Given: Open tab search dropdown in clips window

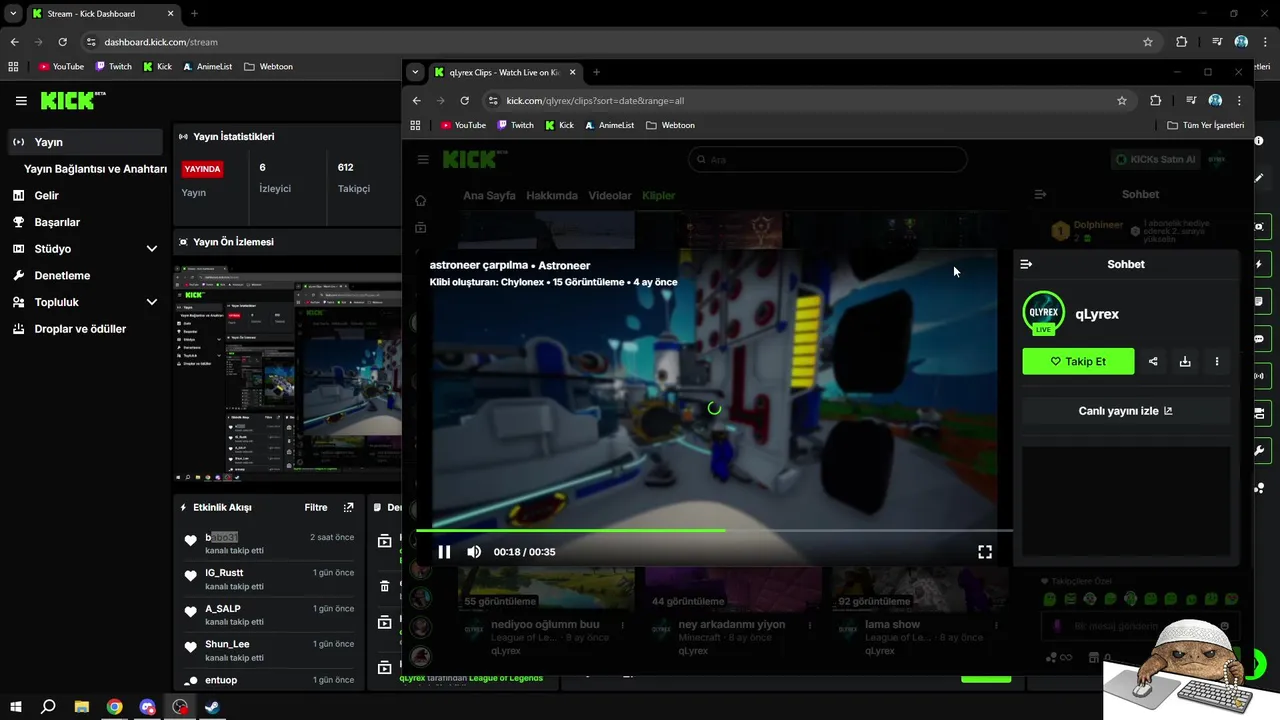Looking at the screenshot, I should click(x=416, y=72).
